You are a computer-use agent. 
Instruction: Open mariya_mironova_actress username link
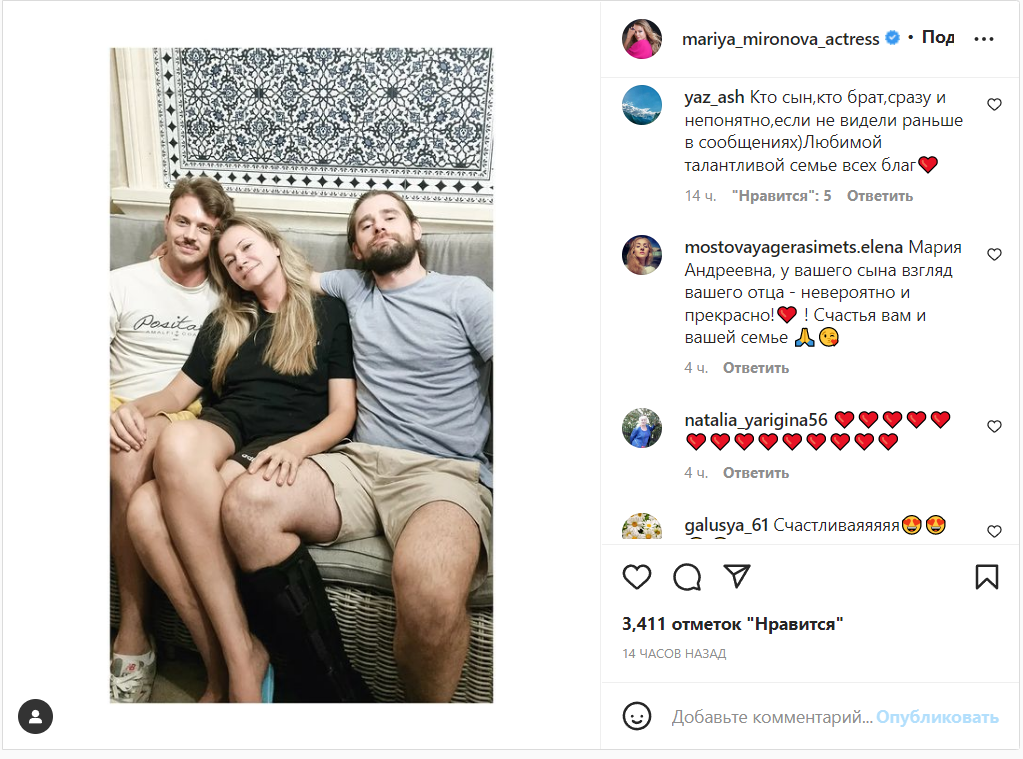[x=780, y=39]
